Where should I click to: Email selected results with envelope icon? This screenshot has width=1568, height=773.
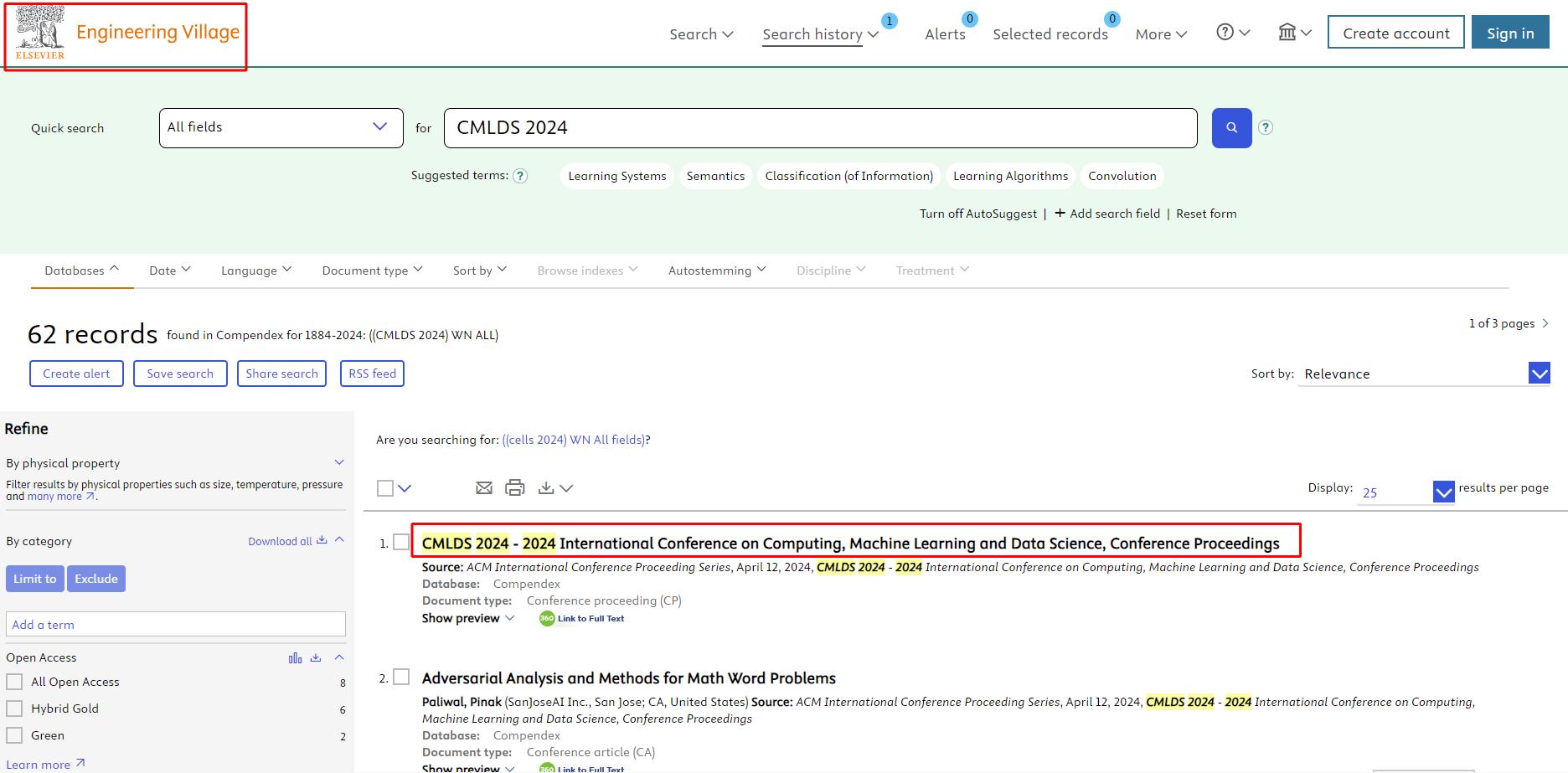[x=484, y=487]
